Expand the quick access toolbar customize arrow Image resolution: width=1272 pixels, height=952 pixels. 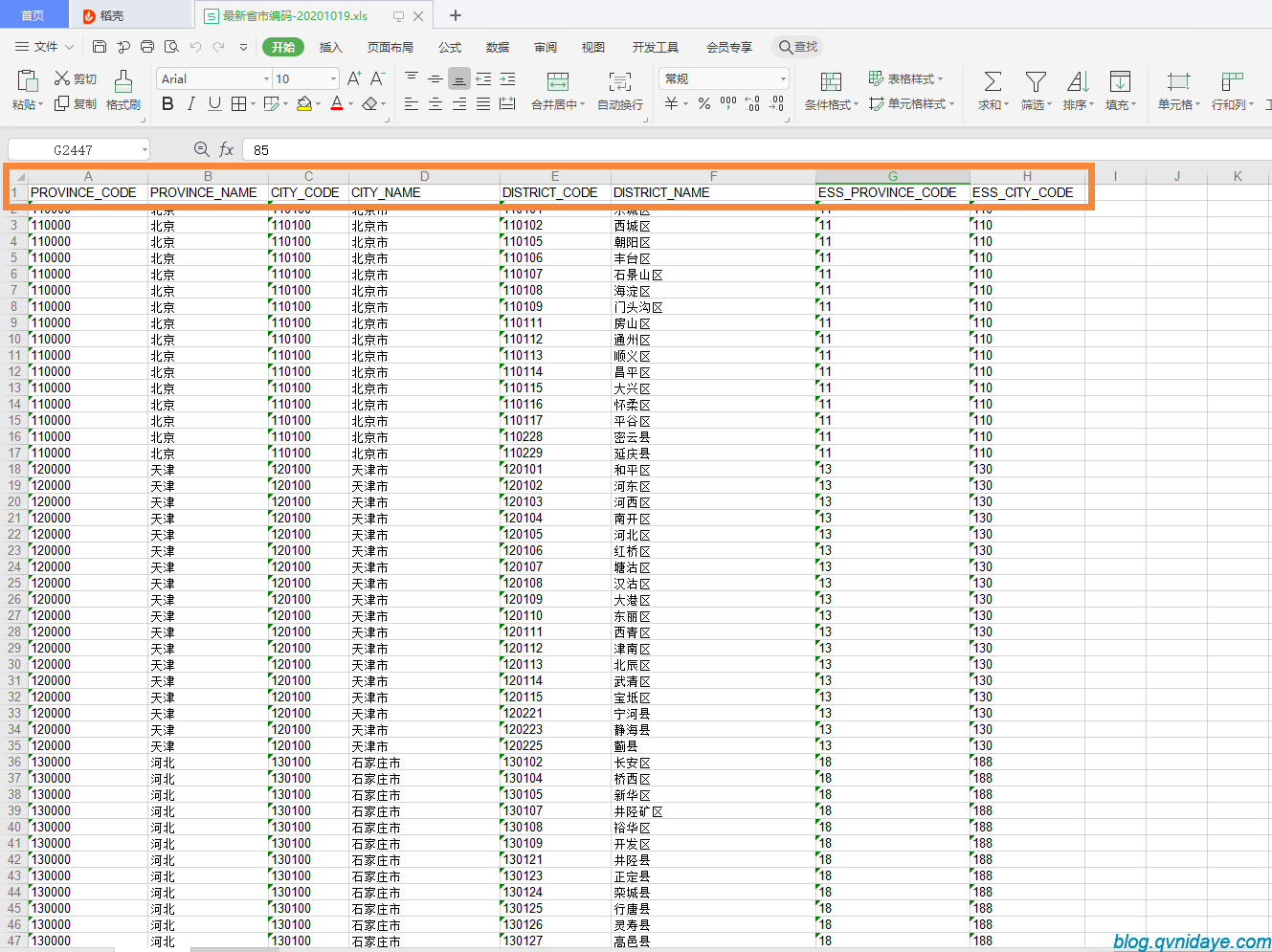tap(243, 46)
